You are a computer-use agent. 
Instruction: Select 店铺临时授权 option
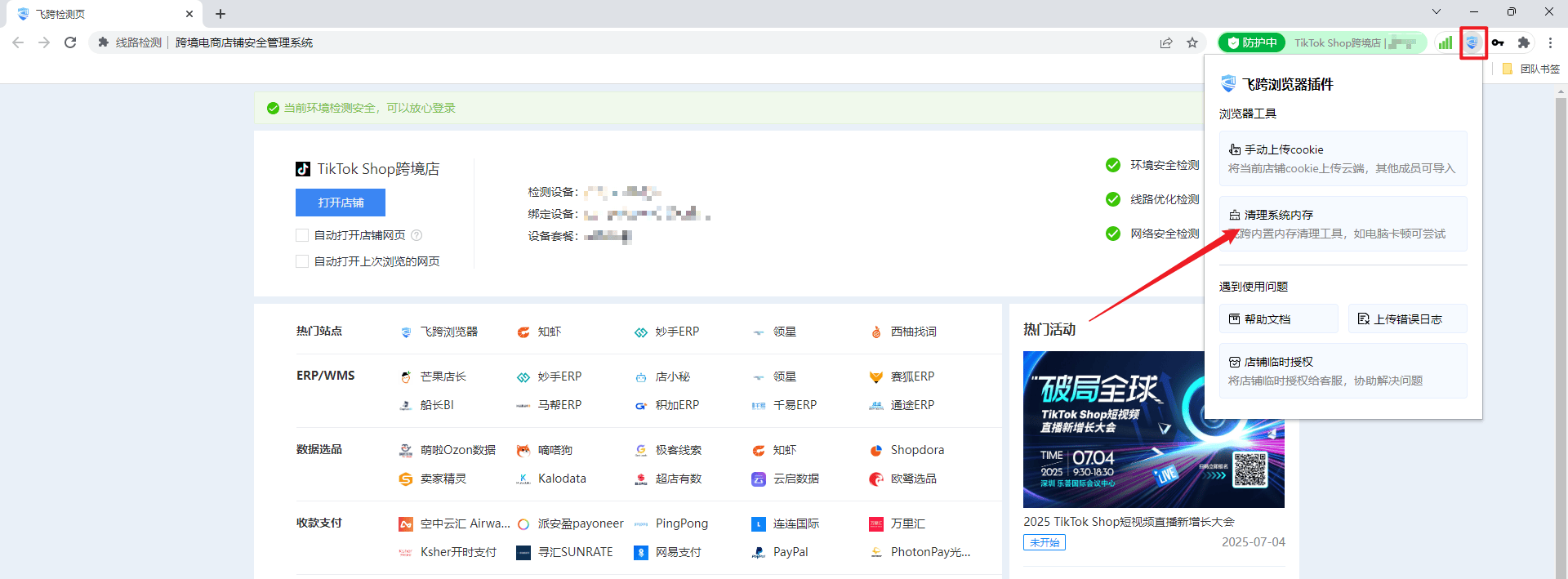point(1343,371)
